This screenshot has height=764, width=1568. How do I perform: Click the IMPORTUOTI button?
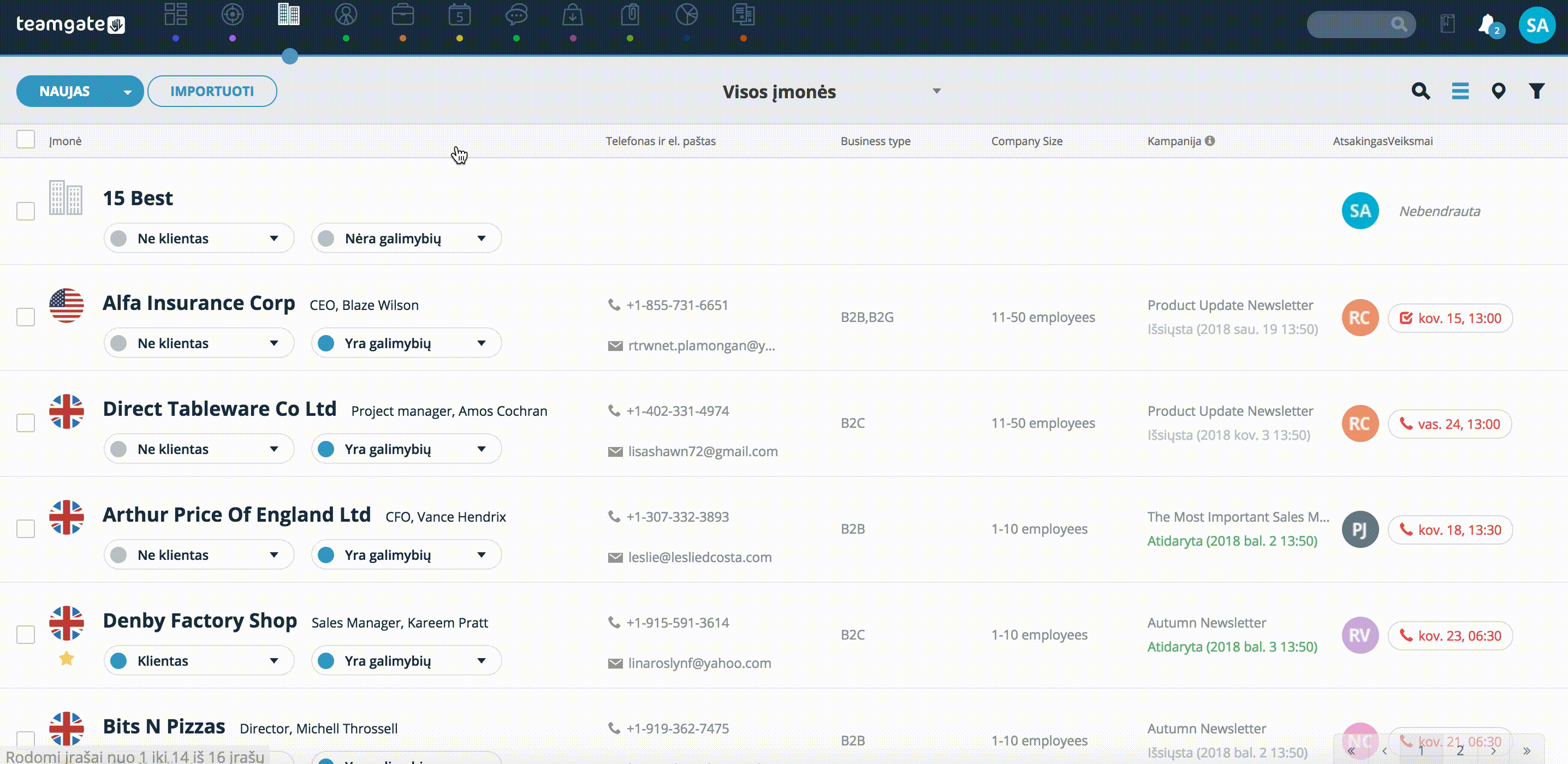point(212,91)
